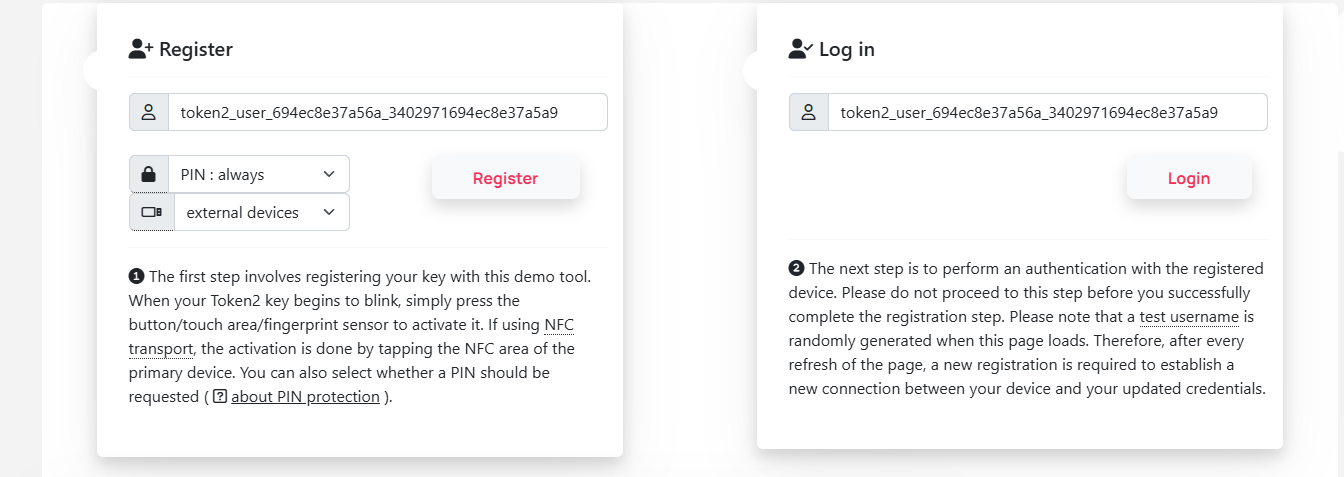The width and height of the screenshot is (1344, 477).
Task: Open the "PIN : always" dropdown
Action: click(258, 174)
